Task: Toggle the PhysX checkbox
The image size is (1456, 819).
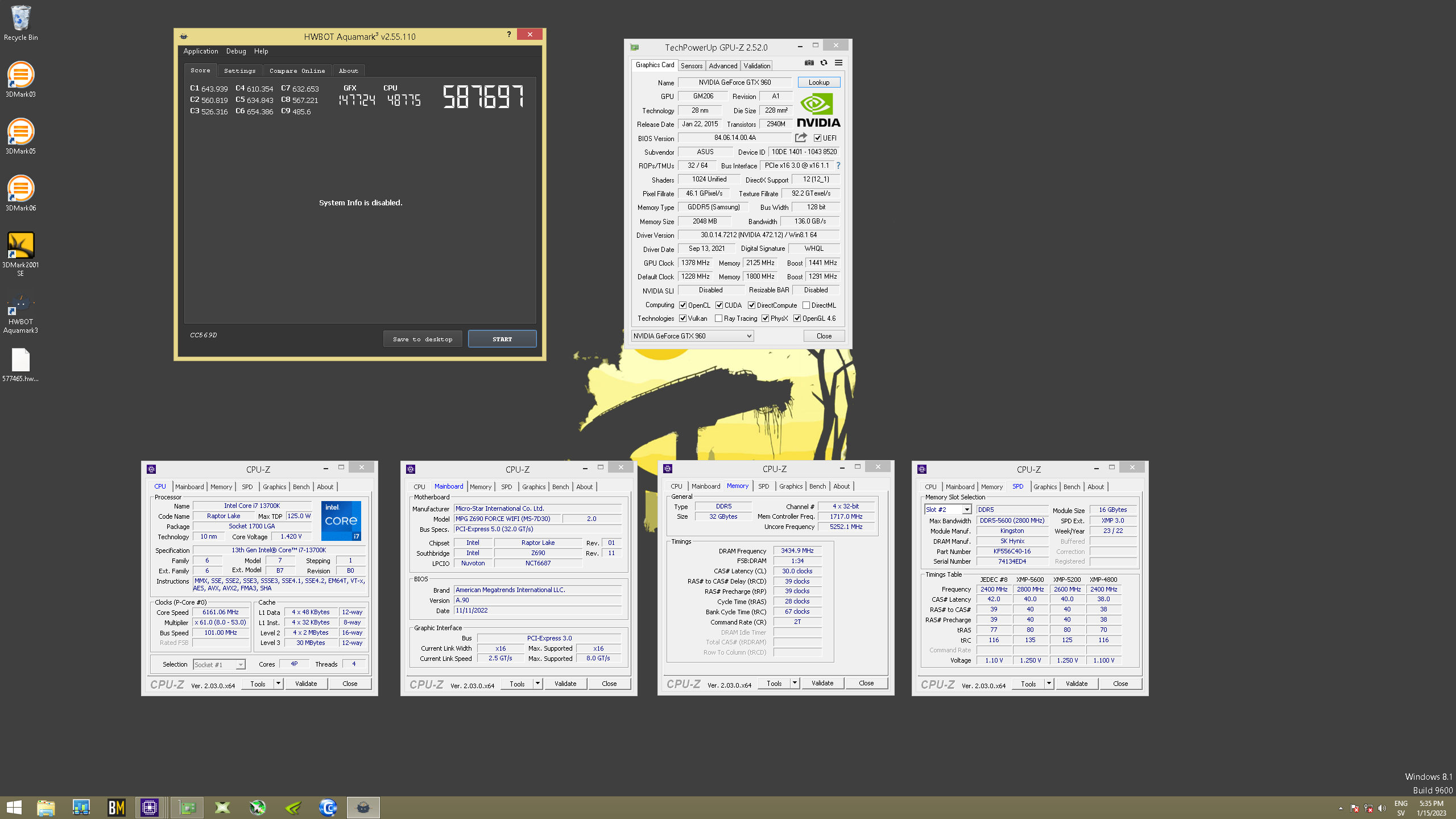Action: coord(765,318)
